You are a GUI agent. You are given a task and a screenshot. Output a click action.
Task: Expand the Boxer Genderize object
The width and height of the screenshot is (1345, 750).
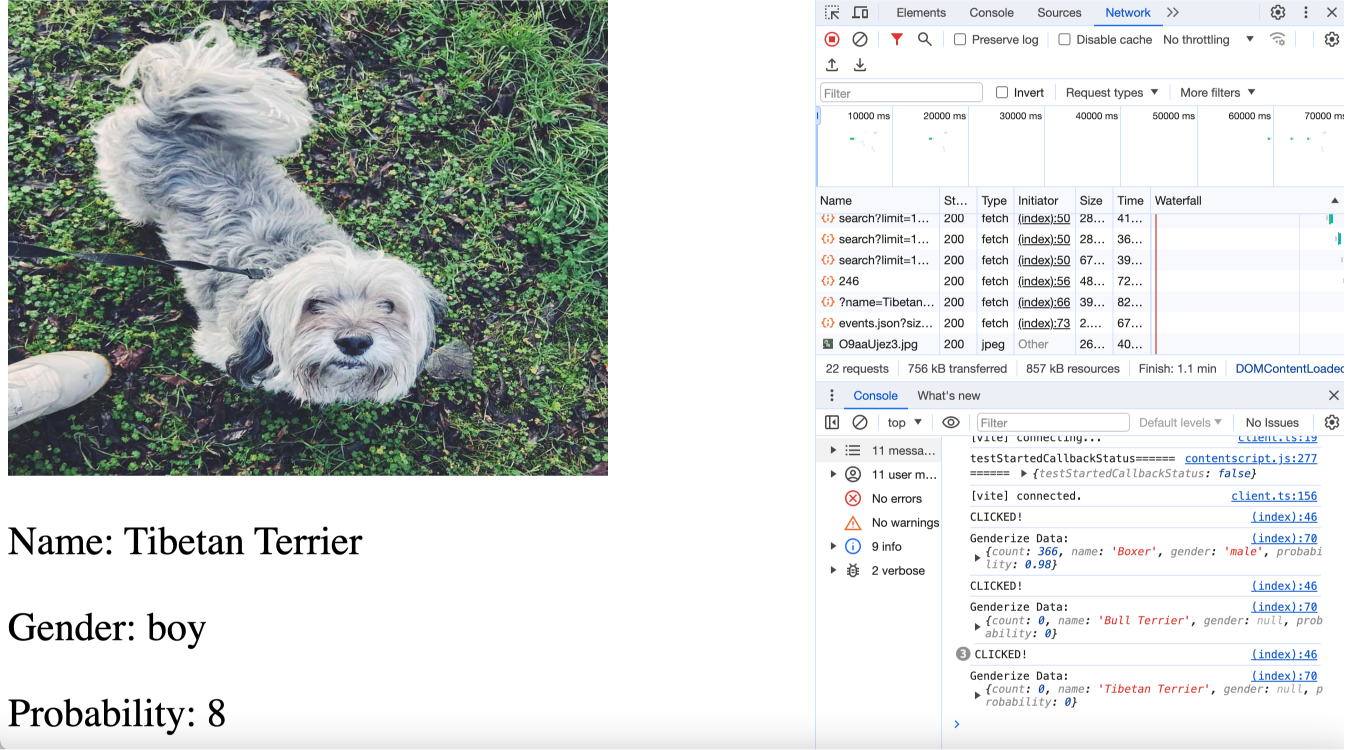[978, 558]
